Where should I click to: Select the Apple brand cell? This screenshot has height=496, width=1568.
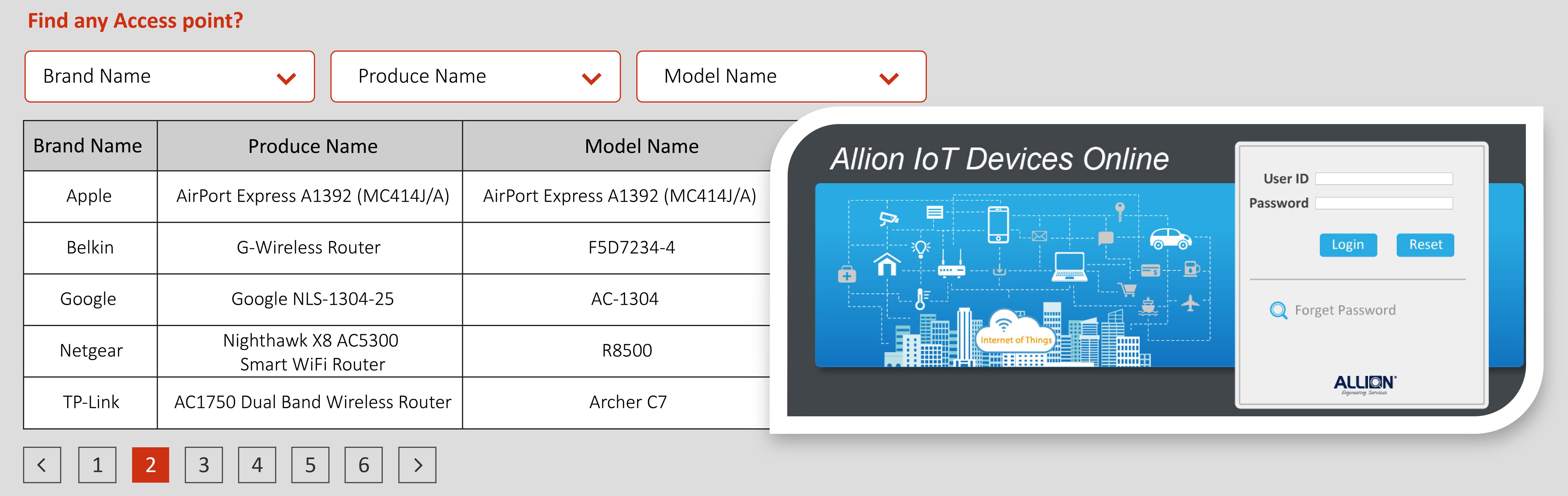point(90,196)
